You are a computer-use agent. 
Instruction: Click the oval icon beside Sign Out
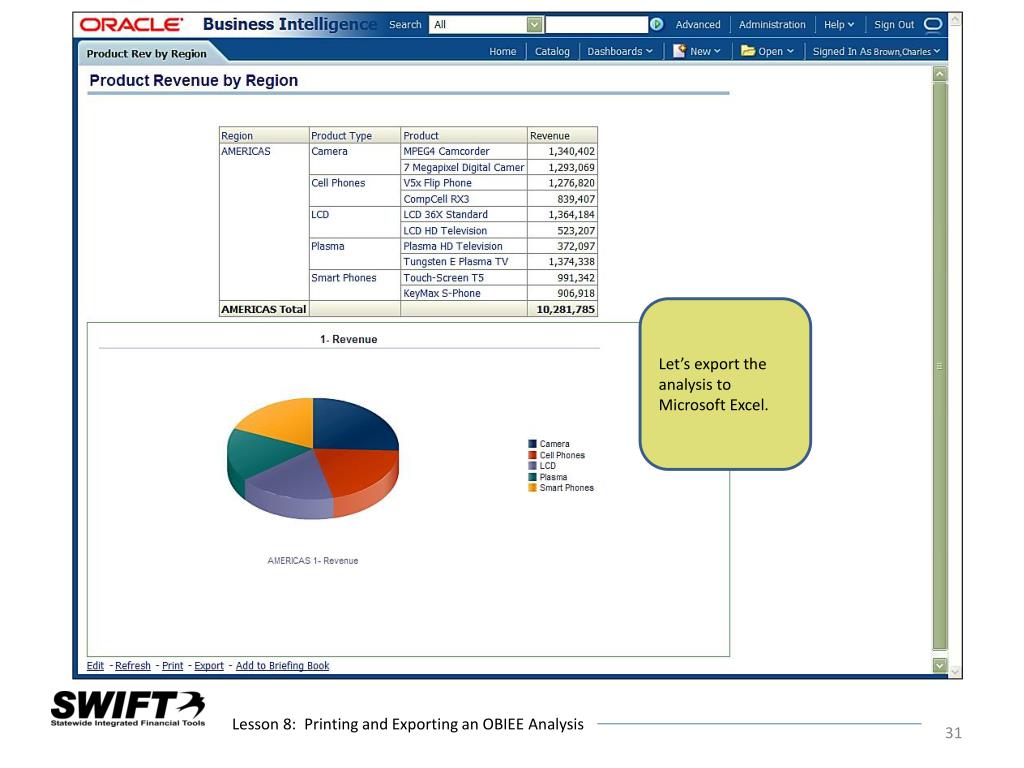click(x=933, y=24)
